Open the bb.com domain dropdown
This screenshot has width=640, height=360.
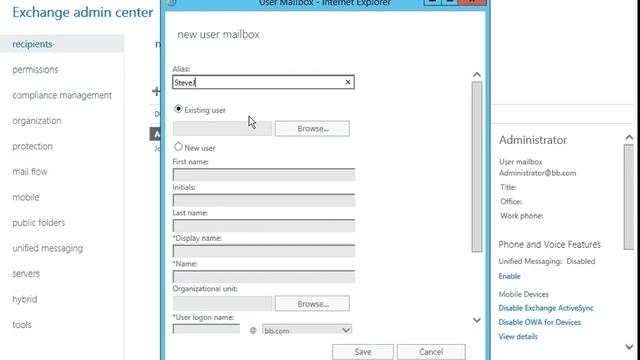[307, 330]
